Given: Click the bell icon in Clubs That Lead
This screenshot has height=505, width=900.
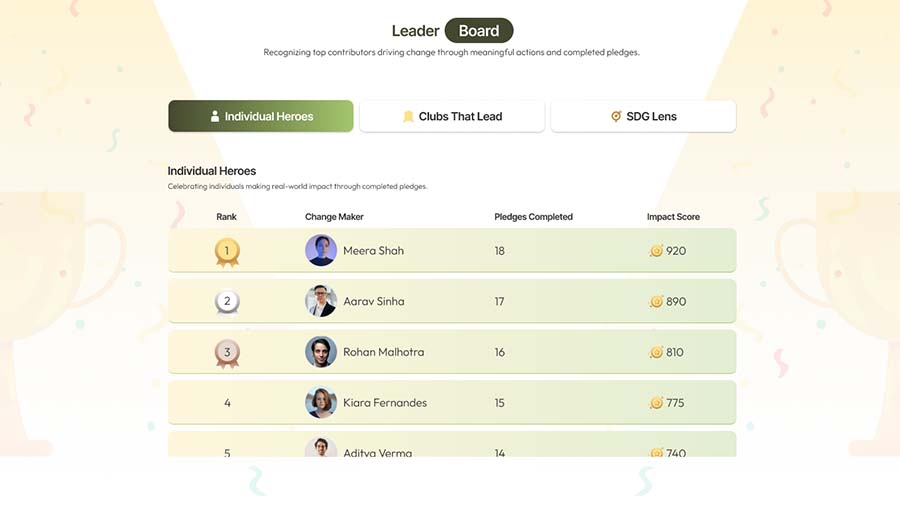Looking at the screenshot, I should (x=408, y=116).
